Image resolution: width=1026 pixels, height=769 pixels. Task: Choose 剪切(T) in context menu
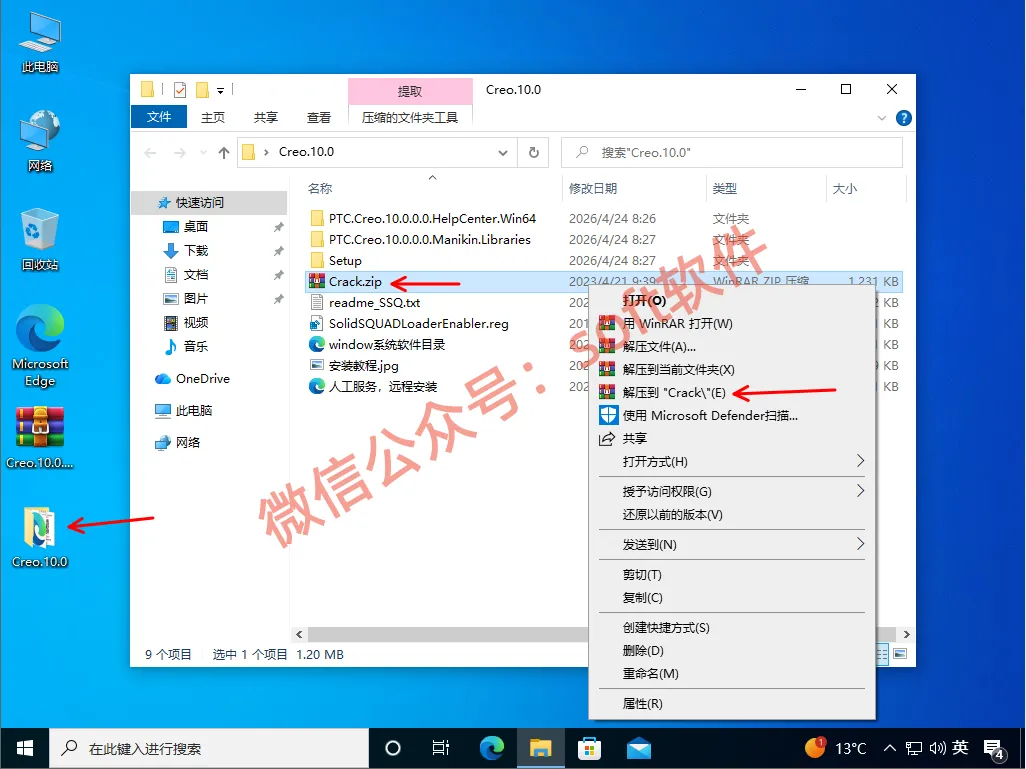pos(732,574)
